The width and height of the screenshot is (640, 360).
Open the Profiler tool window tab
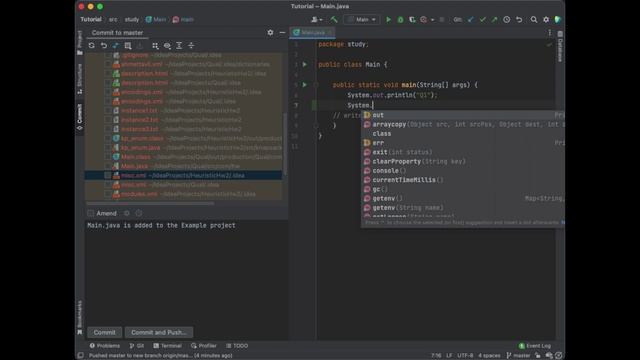204,346
